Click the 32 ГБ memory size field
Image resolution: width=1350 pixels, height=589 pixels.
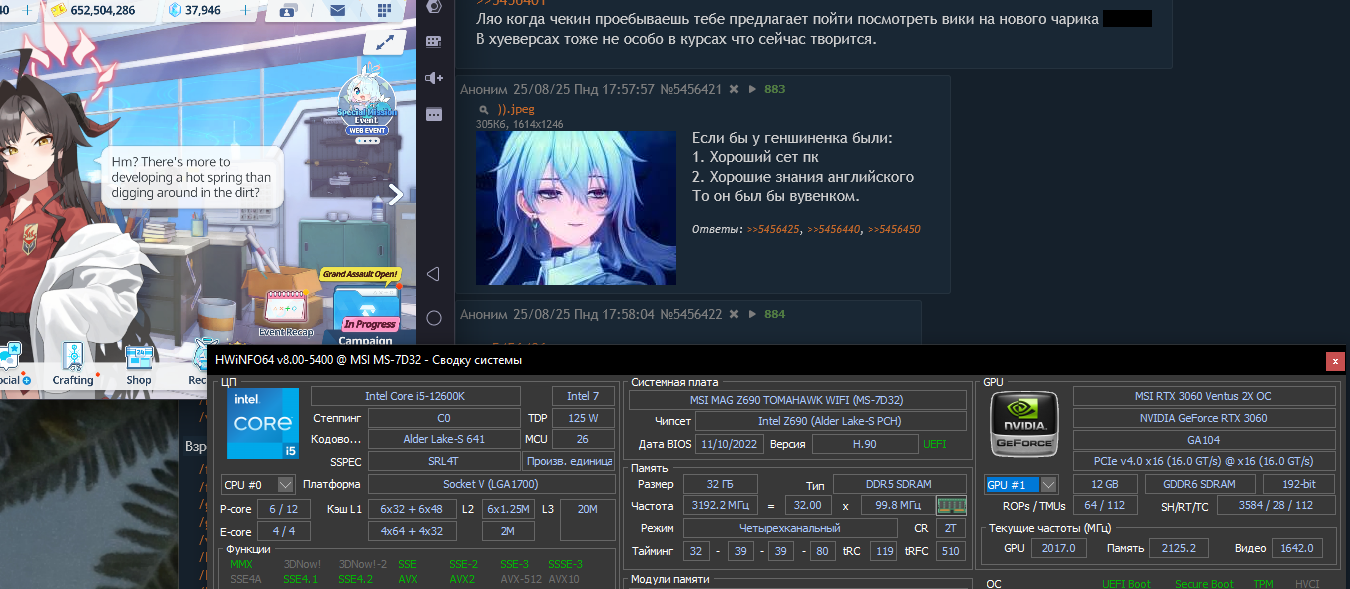(720, 484)
